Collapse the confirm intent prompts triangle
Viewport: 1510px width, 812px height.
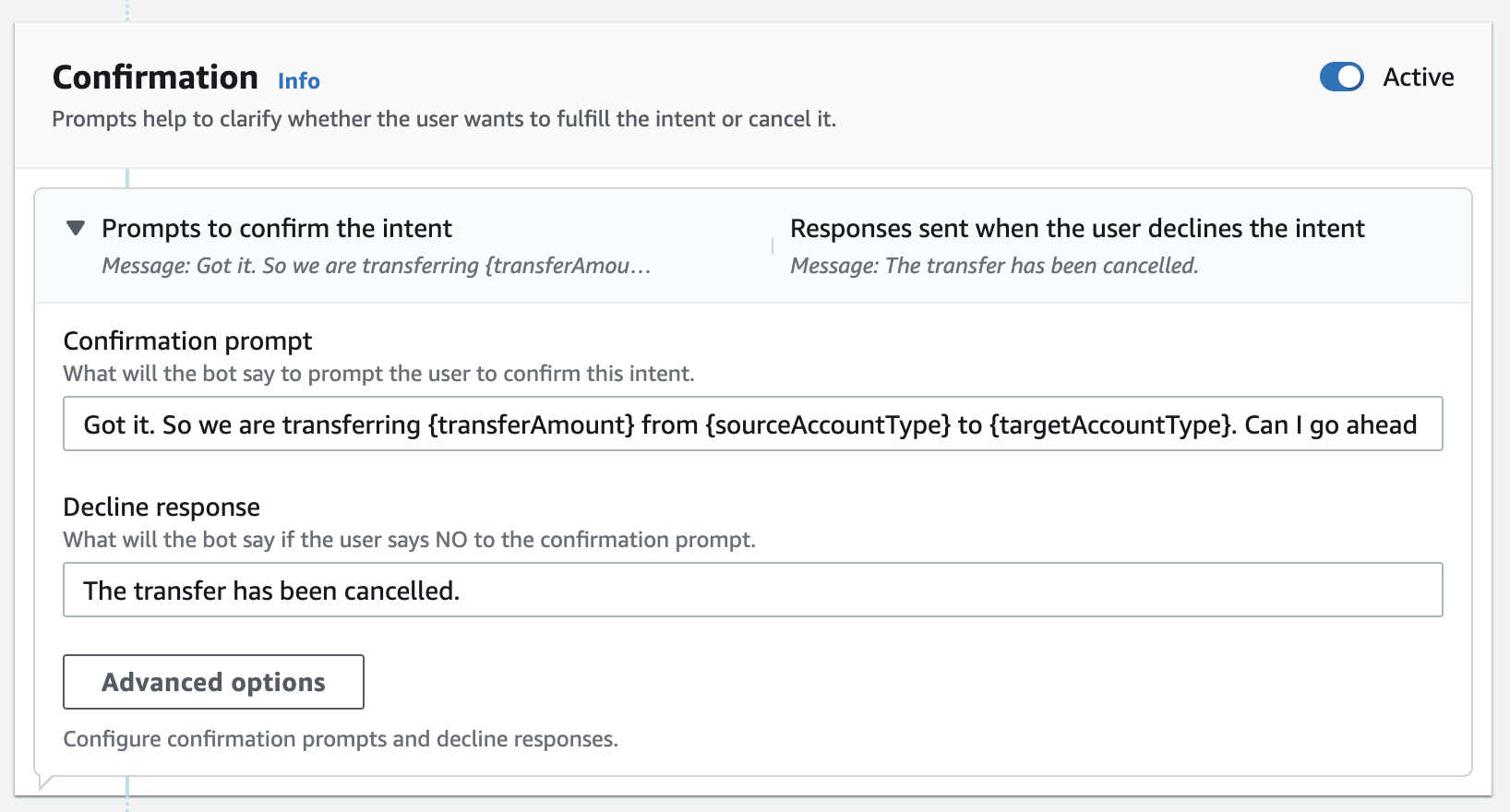tap(76, 228)
